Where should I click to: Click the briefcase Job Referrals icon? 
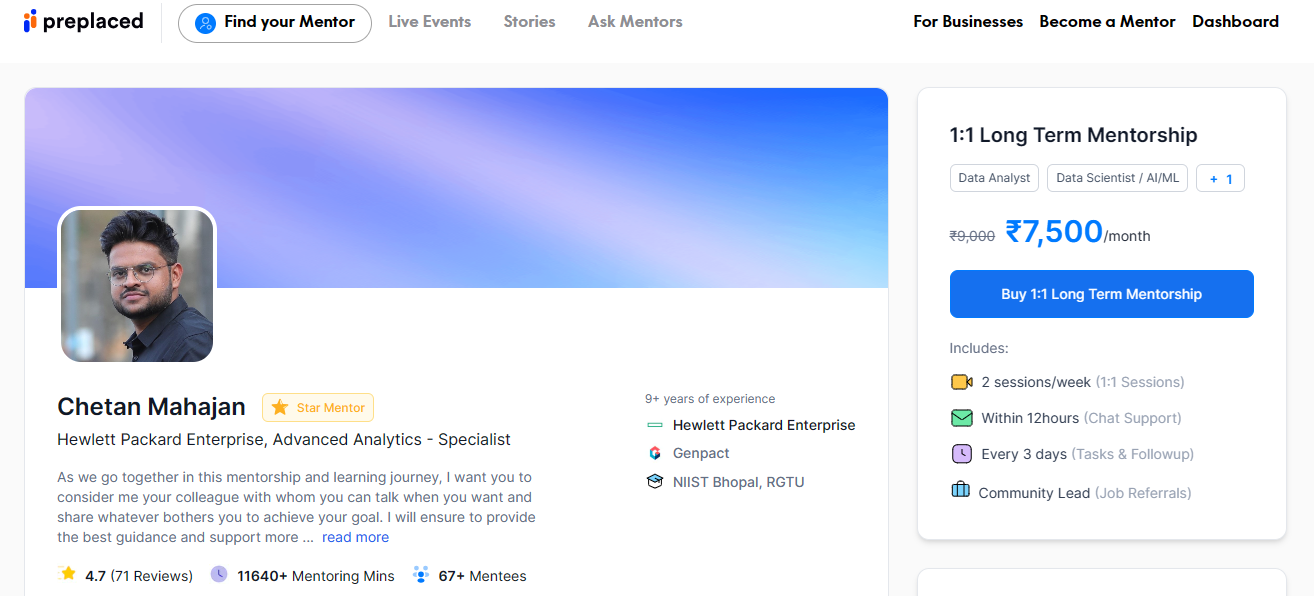click(960, 490)
